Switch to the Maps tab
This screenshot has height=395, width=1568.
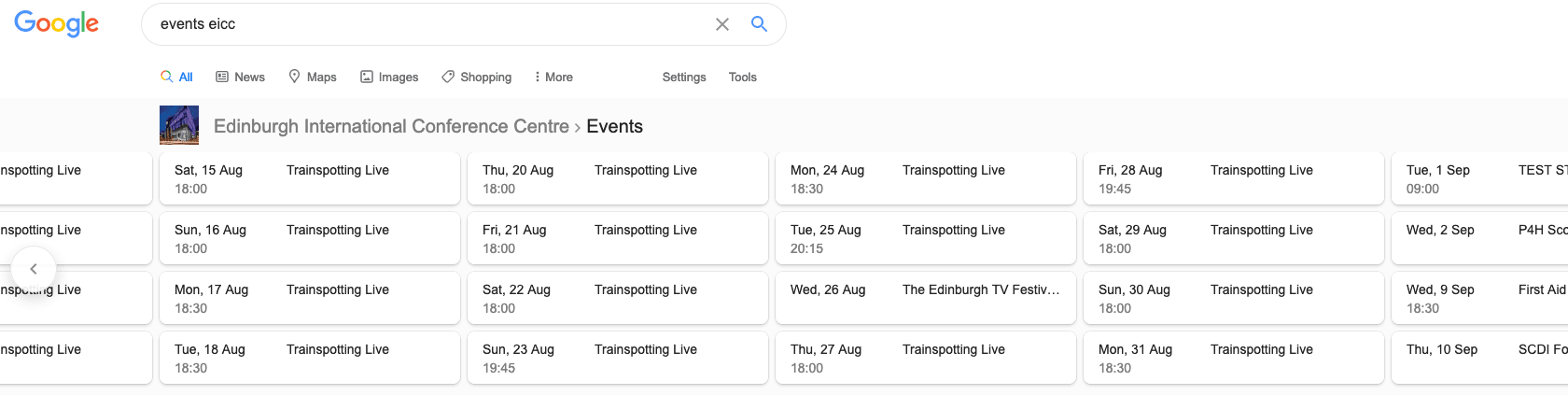(x=313, y=78)
